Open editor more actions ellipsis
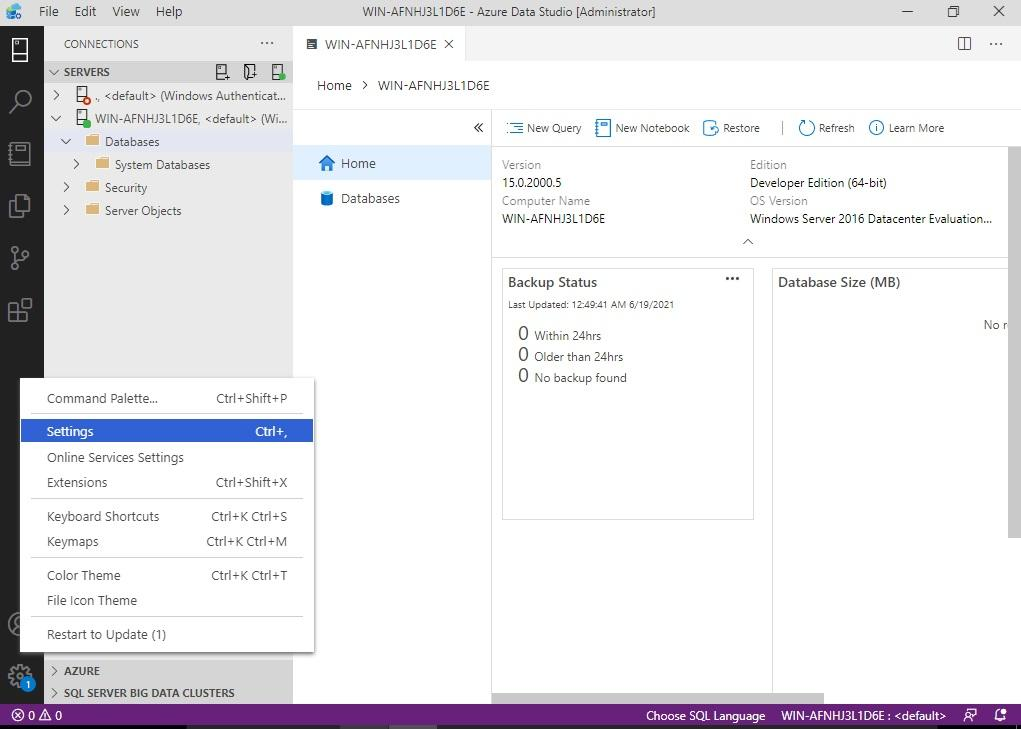The image size is (1021, 729). coord(996,44)
